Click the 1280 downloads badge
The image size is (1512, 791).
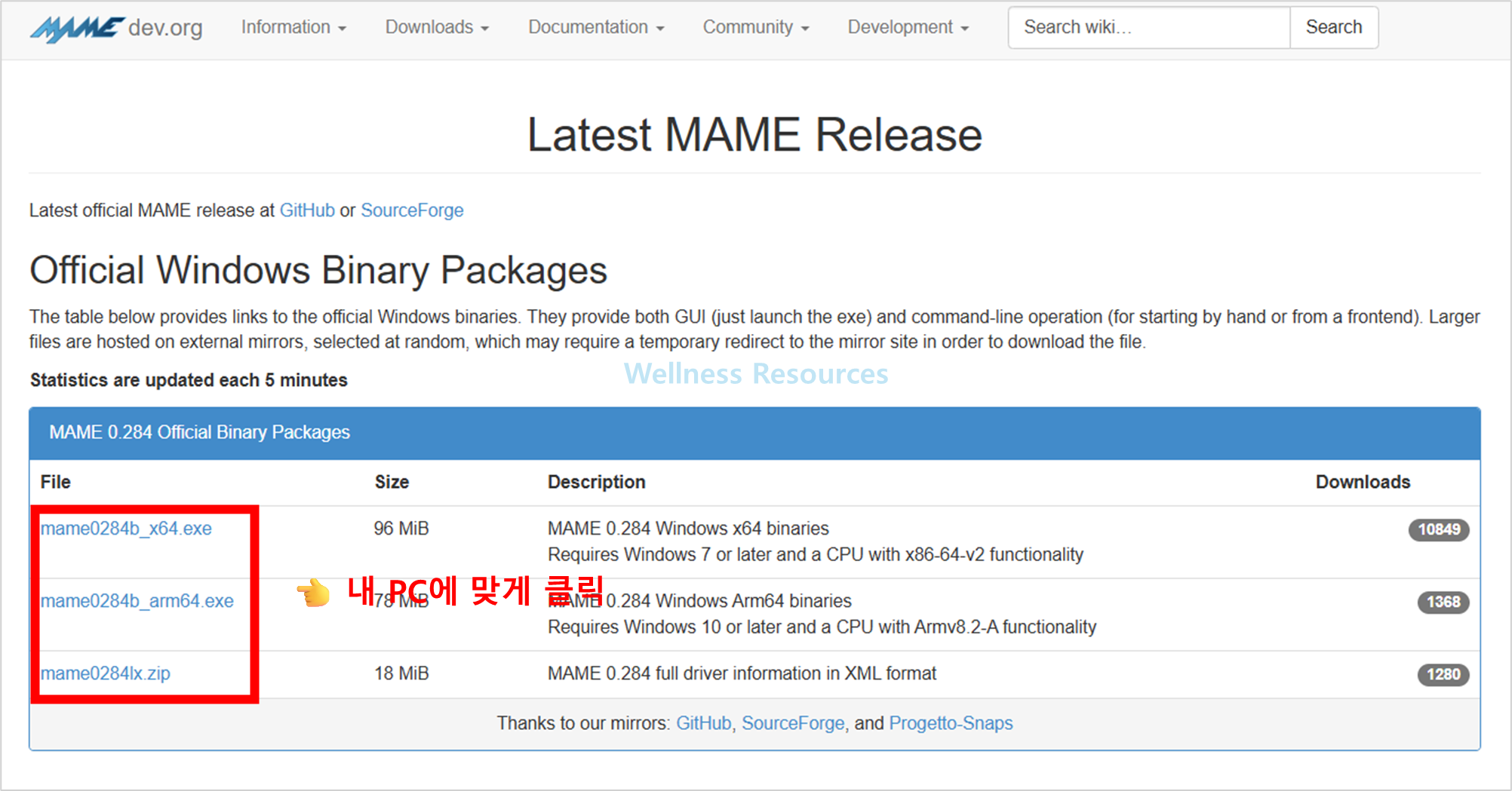(1443, 674)
